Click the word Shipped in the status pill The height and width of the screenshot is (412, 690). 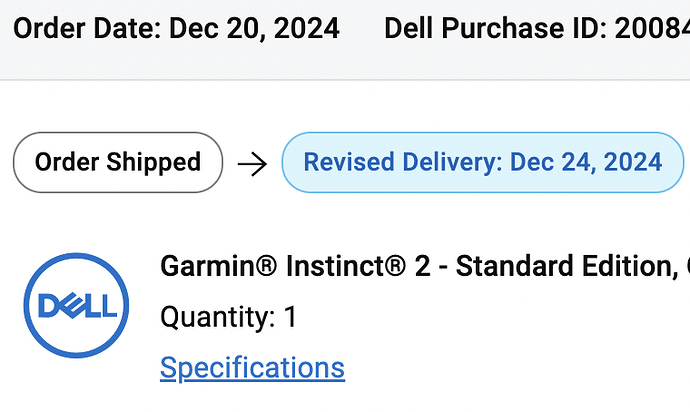pos(154,162)
